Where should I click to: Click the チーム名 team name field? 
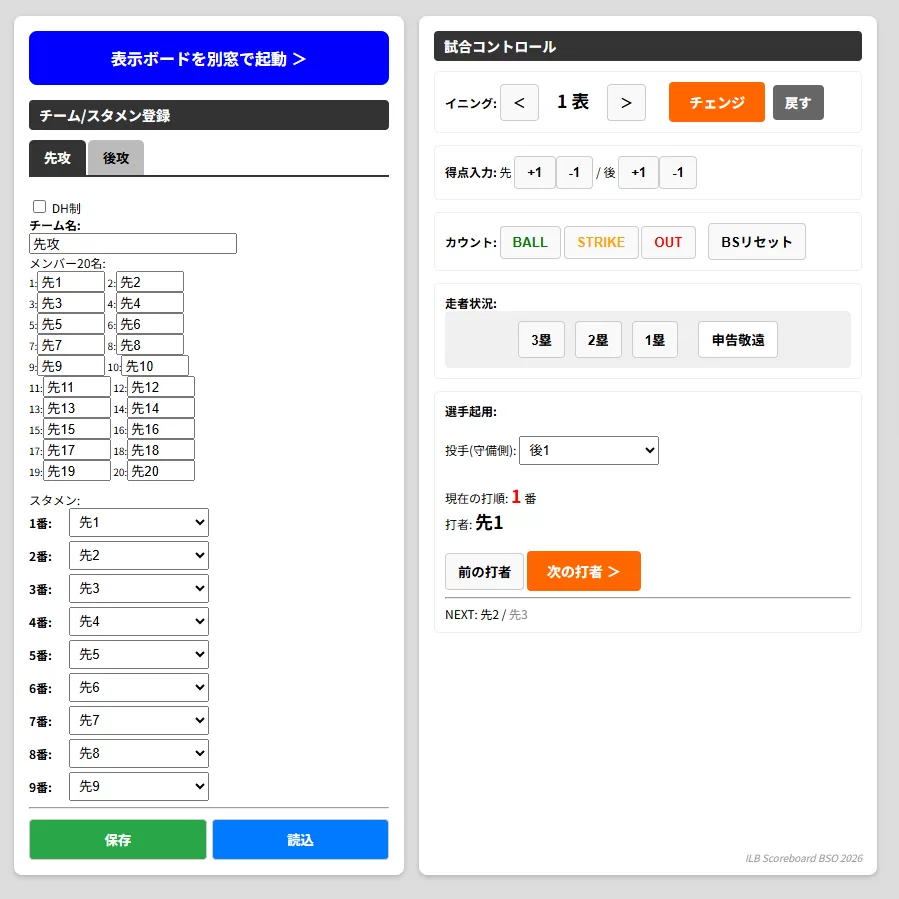click(x=133, y=243)
